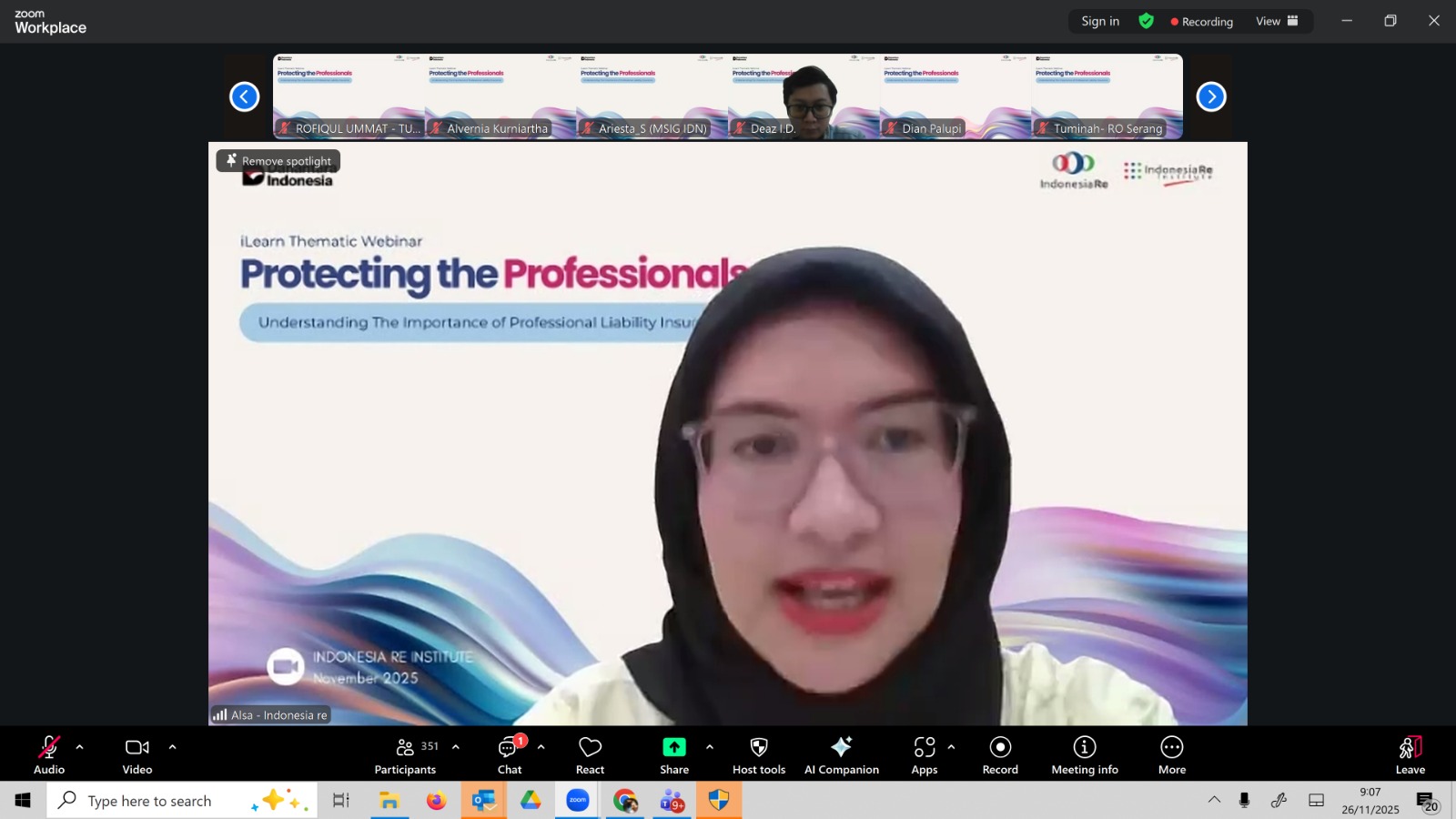Screen dimensions: 1456x819
Task: Click the green Share screen icon
Action: (x=674, y=747)
